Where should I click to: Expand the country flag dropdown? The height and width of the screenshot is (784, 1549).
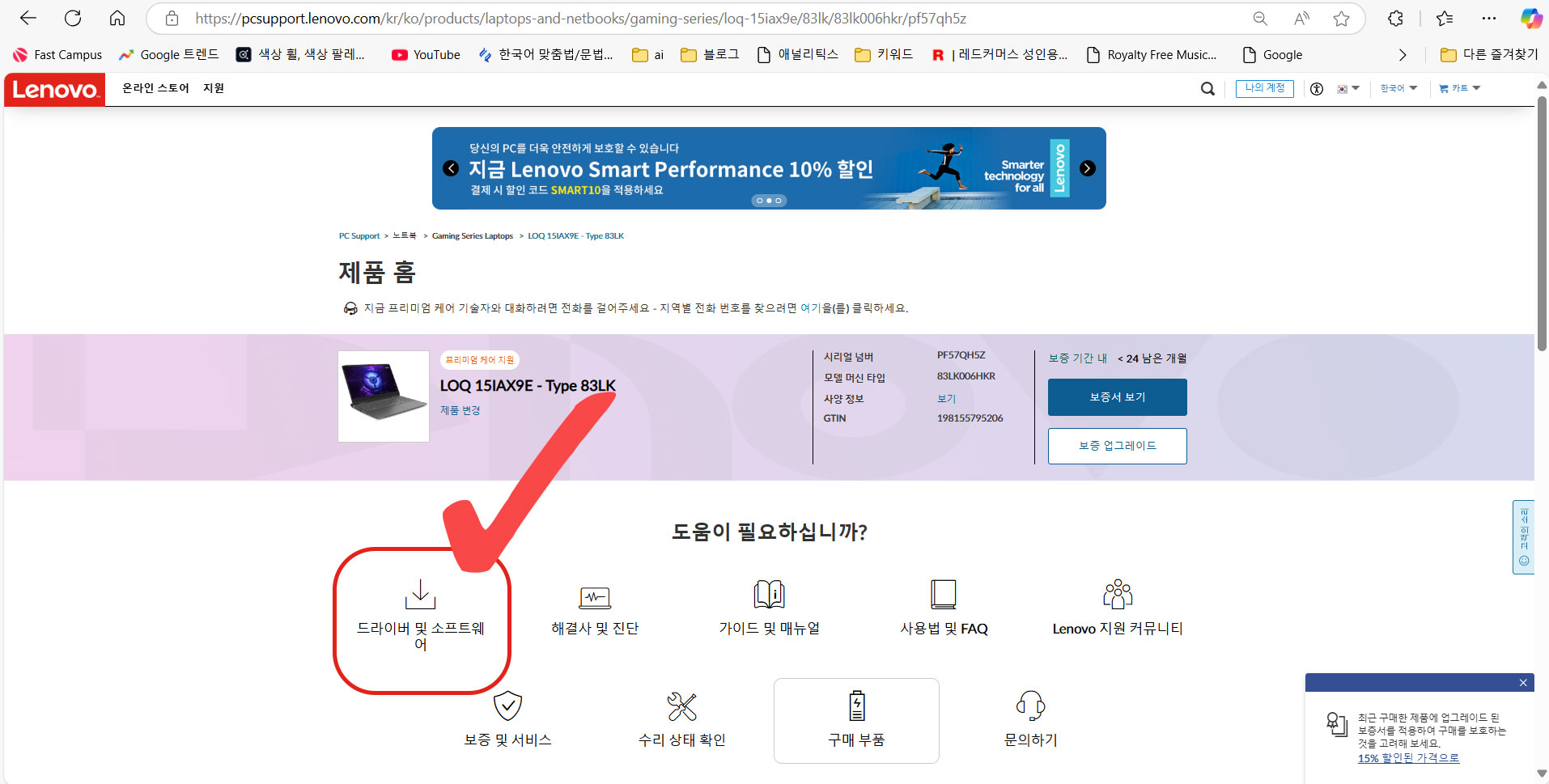pos(1348,88)
